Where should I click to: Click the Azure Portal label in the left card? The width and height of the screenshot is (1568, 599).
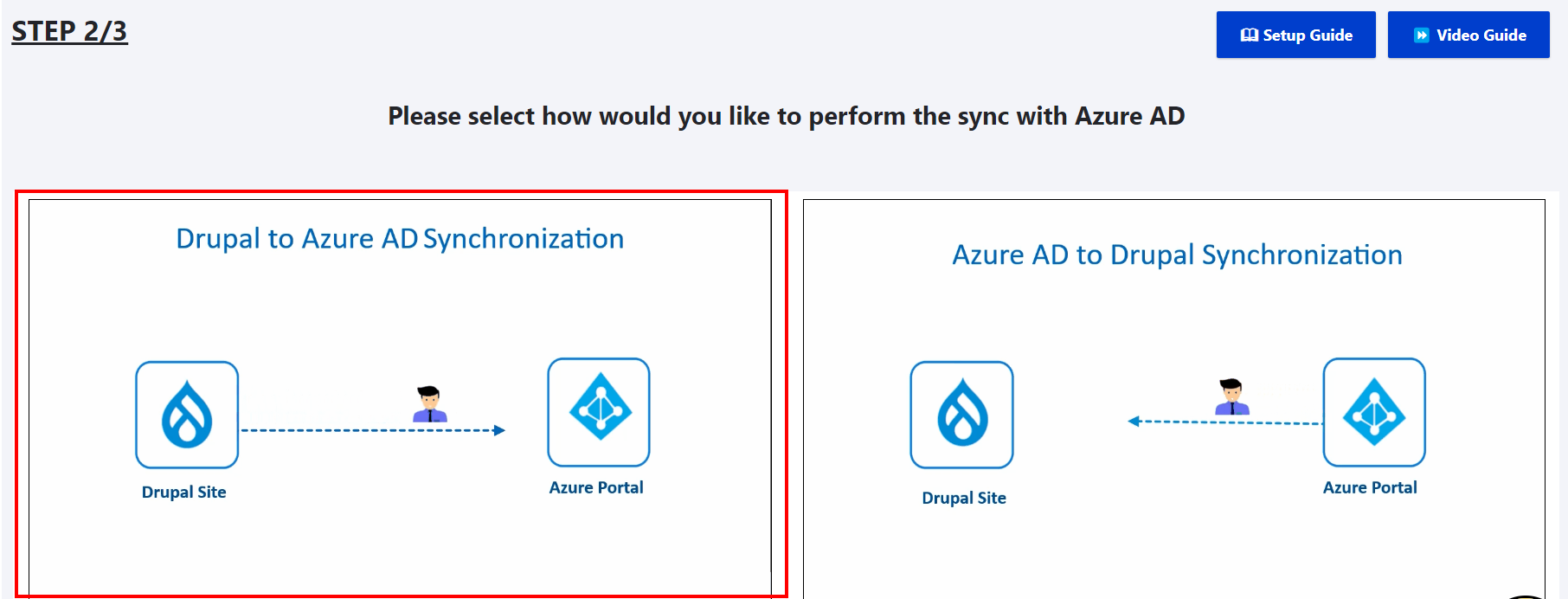[596, 488]
